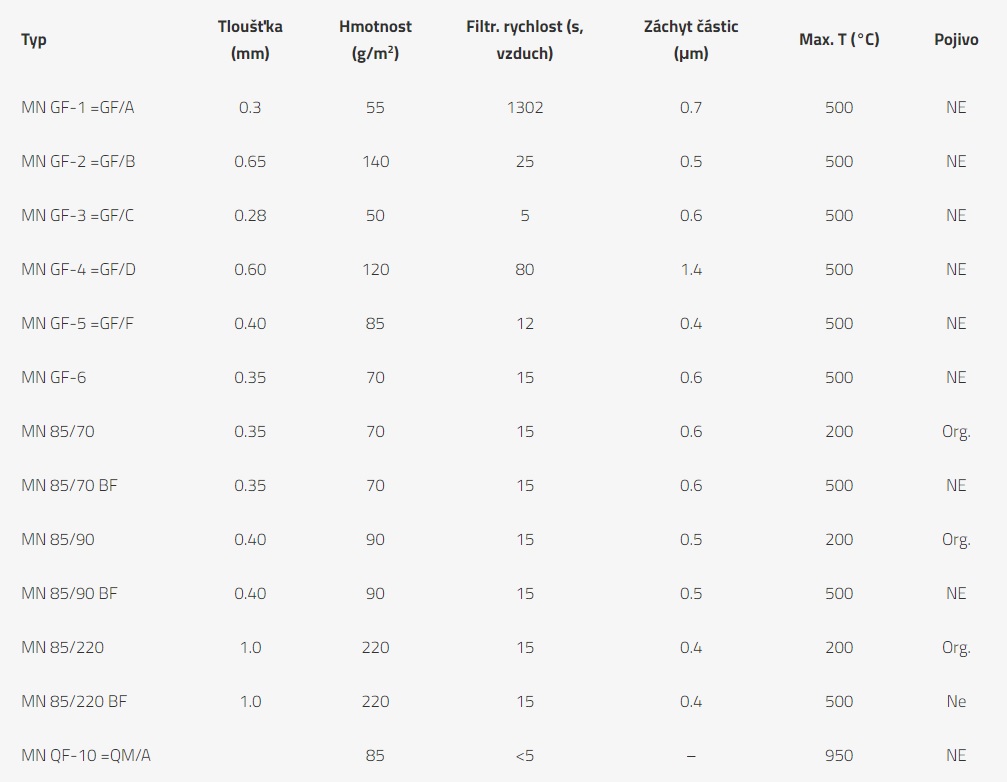Click the MN 85/90 type cell
1007x782 pixels.
58,539
